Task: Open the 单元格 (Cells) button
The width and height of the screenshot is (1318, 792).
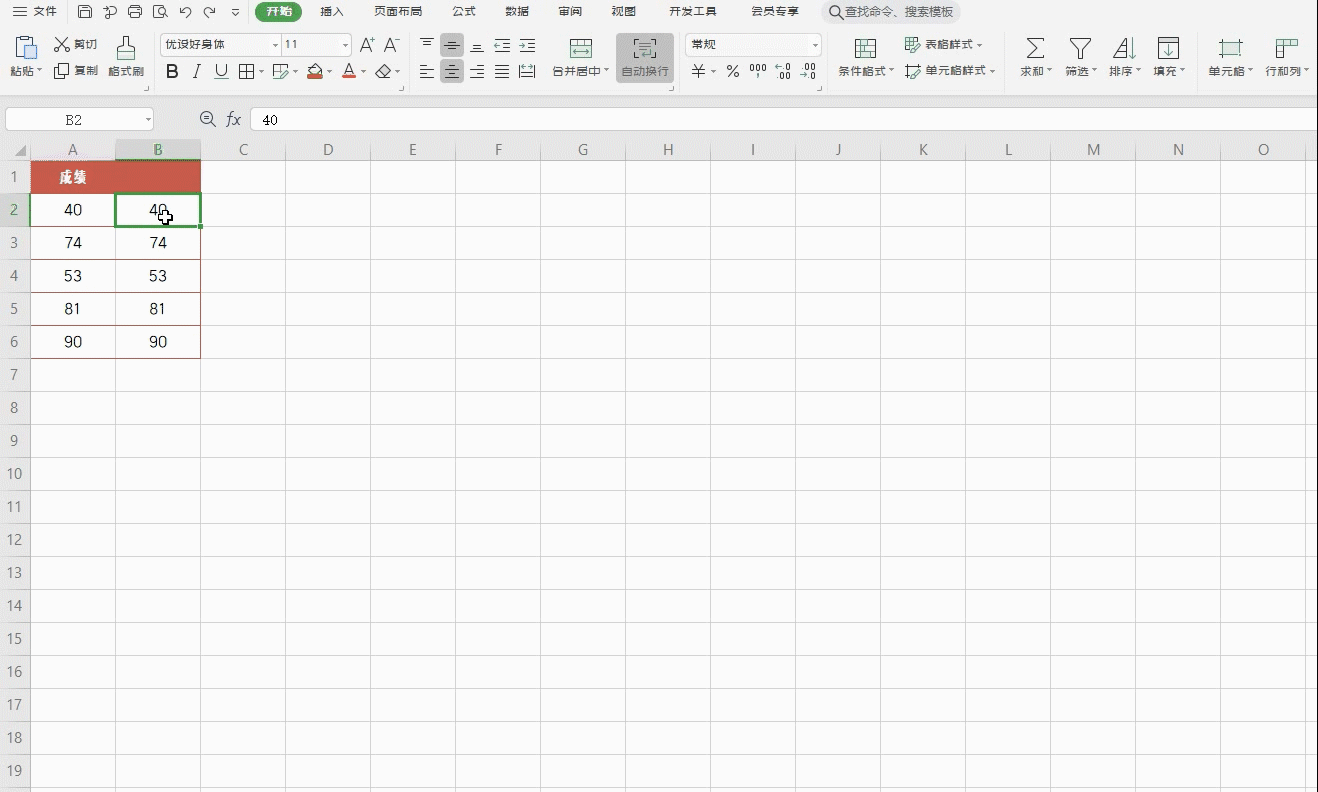Action: 1230,57
